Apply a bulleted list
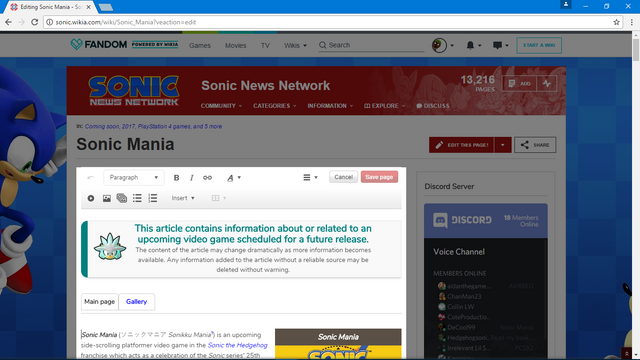 (x=137, y=198)
